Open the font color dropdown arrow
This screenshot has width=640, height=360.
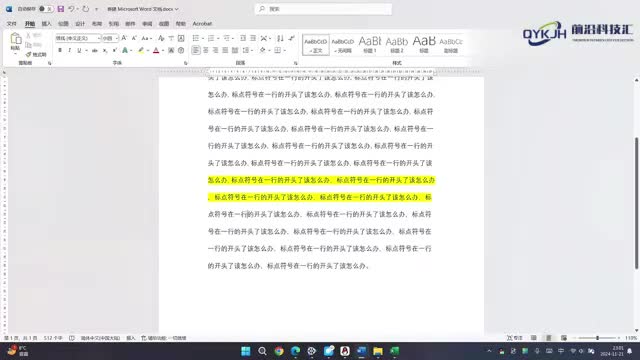click(163, 51)
